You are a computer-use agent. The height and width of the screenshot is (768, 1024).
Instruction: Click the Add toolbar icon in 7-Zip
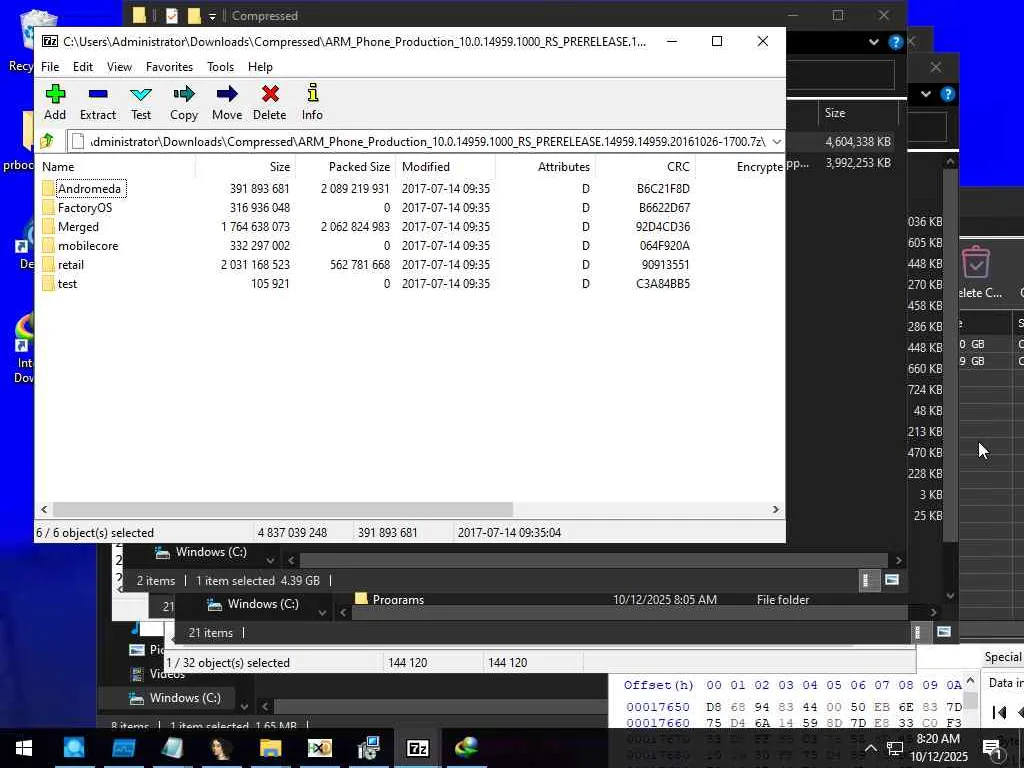tap(55, 94)
